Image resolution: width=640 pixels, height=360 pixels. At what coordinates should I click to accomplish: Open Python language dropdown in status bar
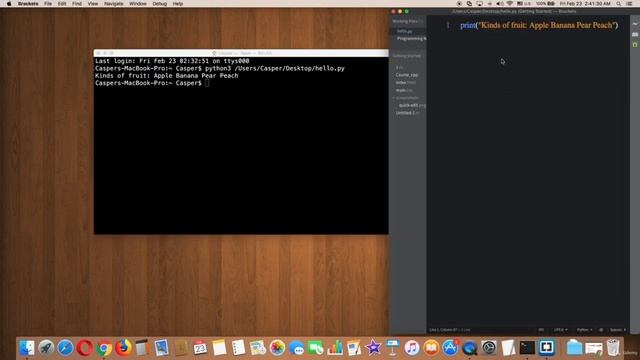click(584, 330)
